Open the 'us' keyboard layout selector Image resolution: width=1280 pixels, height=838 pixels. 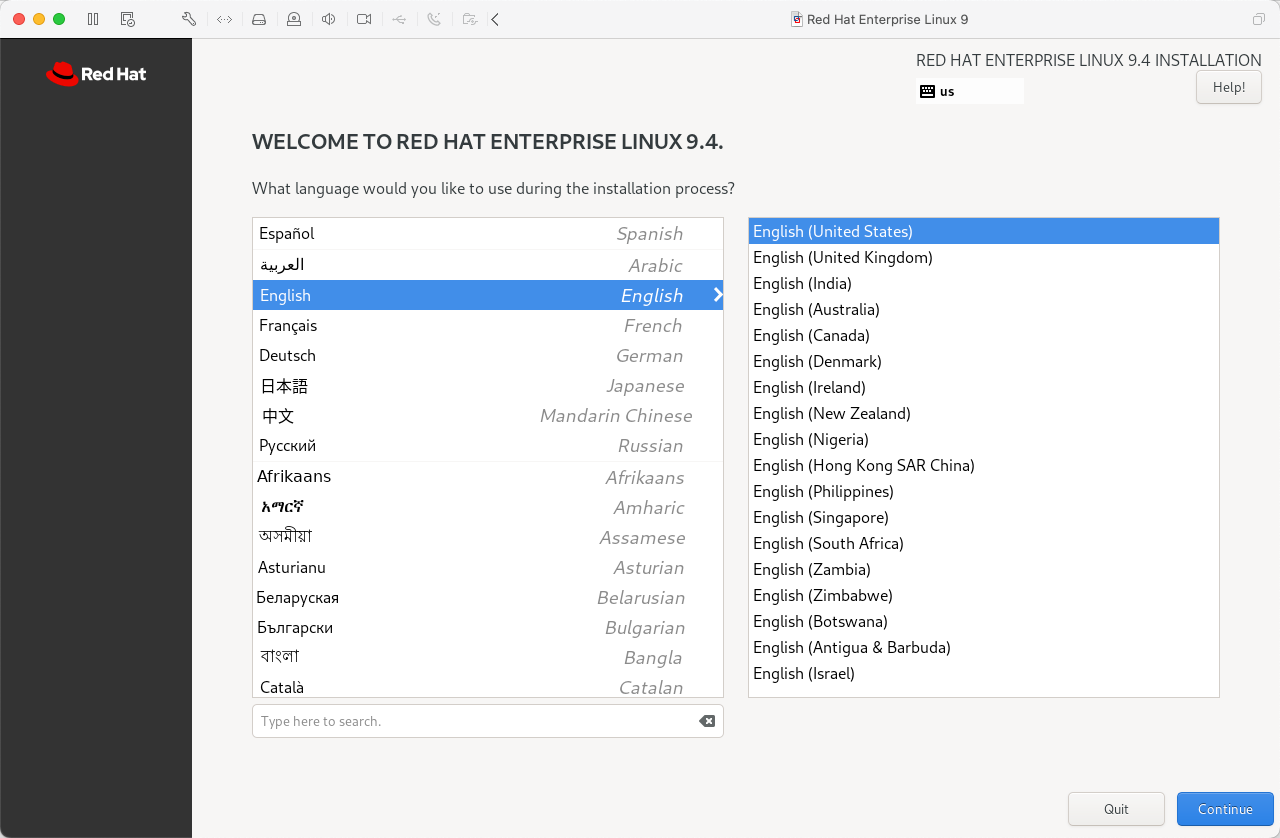[968, 90]
